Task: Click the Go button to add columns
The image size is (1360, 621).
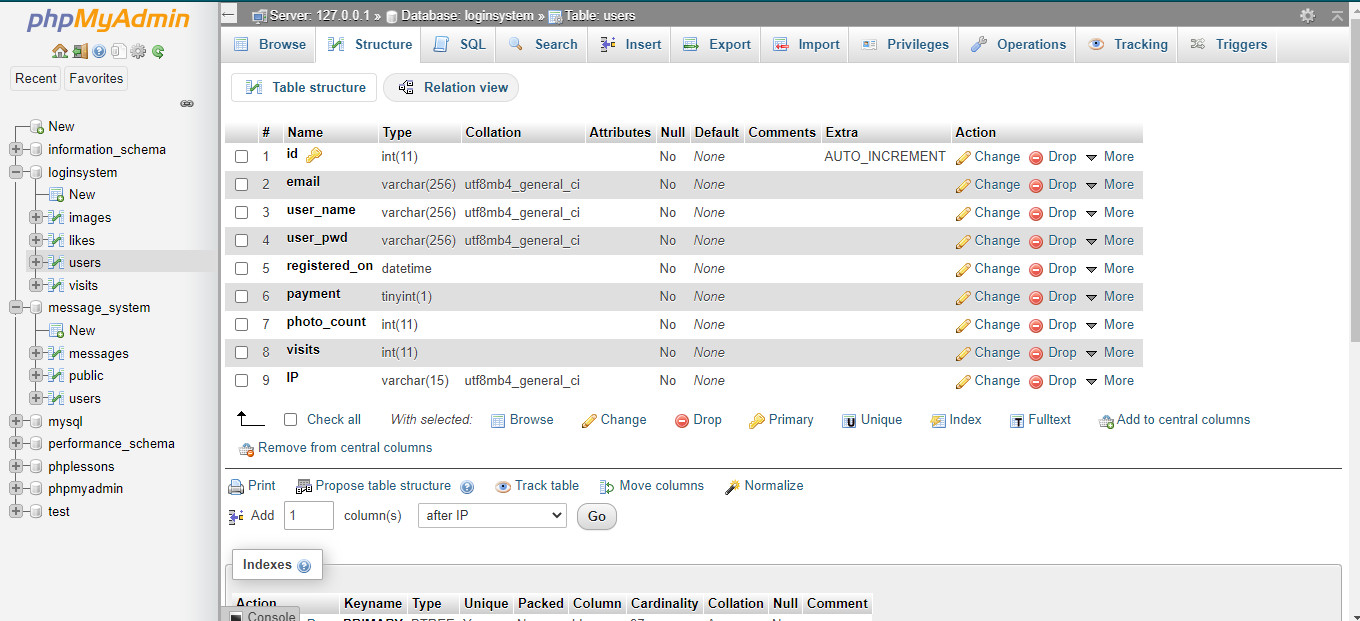Action: (596, 516)
